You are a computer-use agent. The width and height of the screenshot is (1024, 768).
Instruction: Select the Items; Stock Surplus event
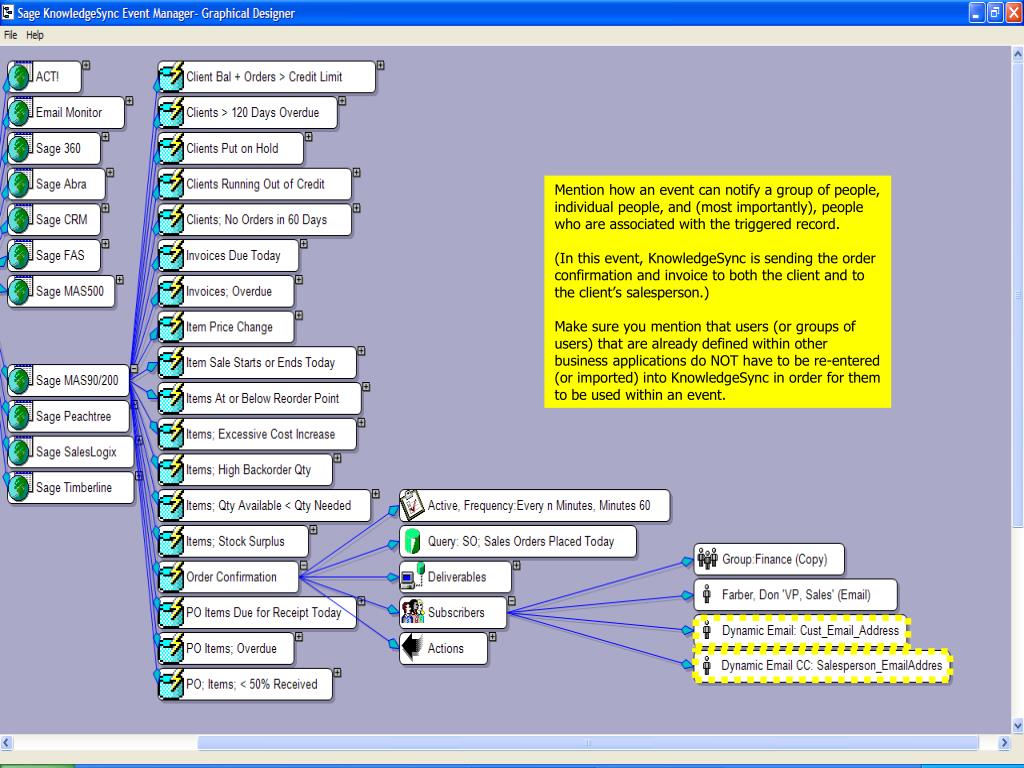coord(233,542)
